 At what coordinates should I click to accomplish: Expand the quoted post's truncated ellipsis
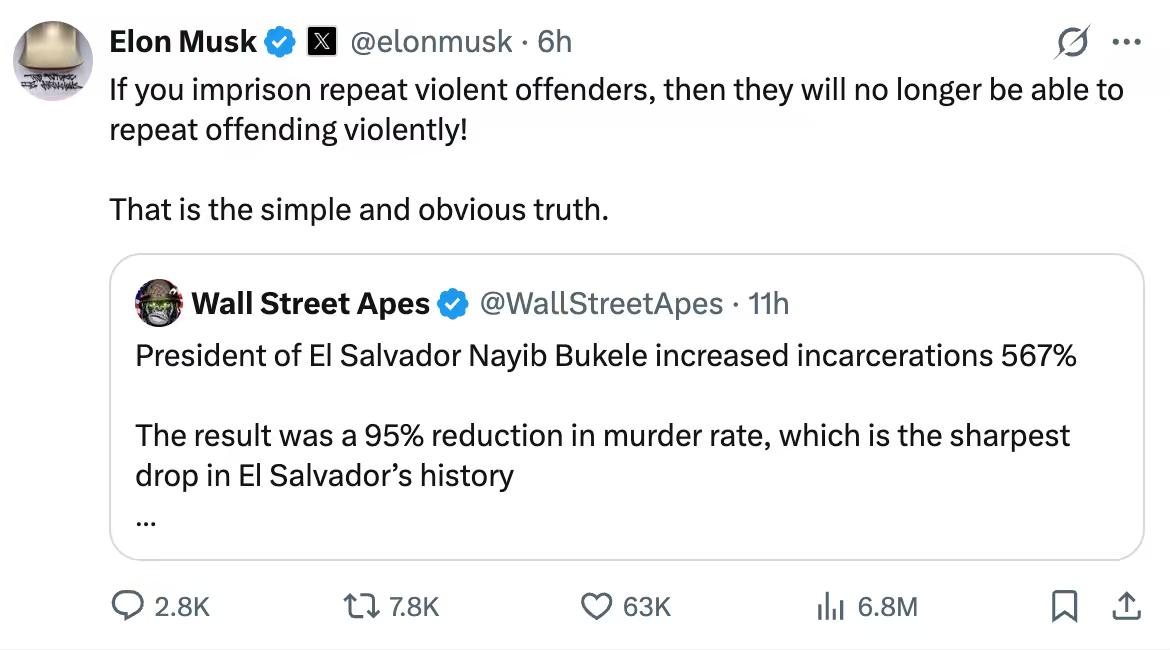[146, 520]
